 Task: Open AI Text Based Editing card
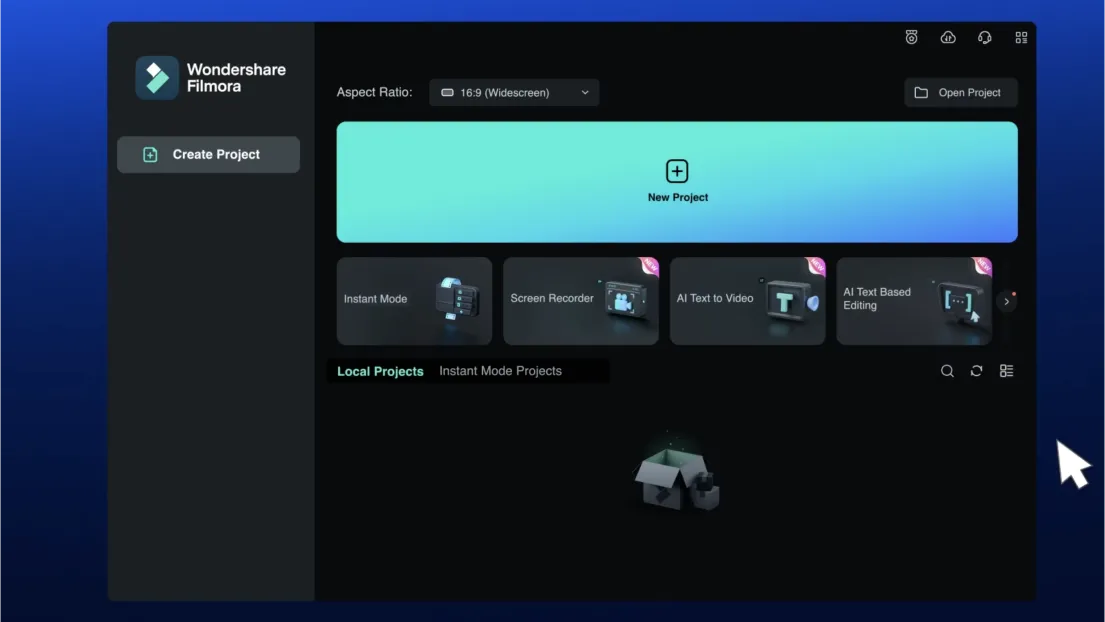tap(914, 301)
